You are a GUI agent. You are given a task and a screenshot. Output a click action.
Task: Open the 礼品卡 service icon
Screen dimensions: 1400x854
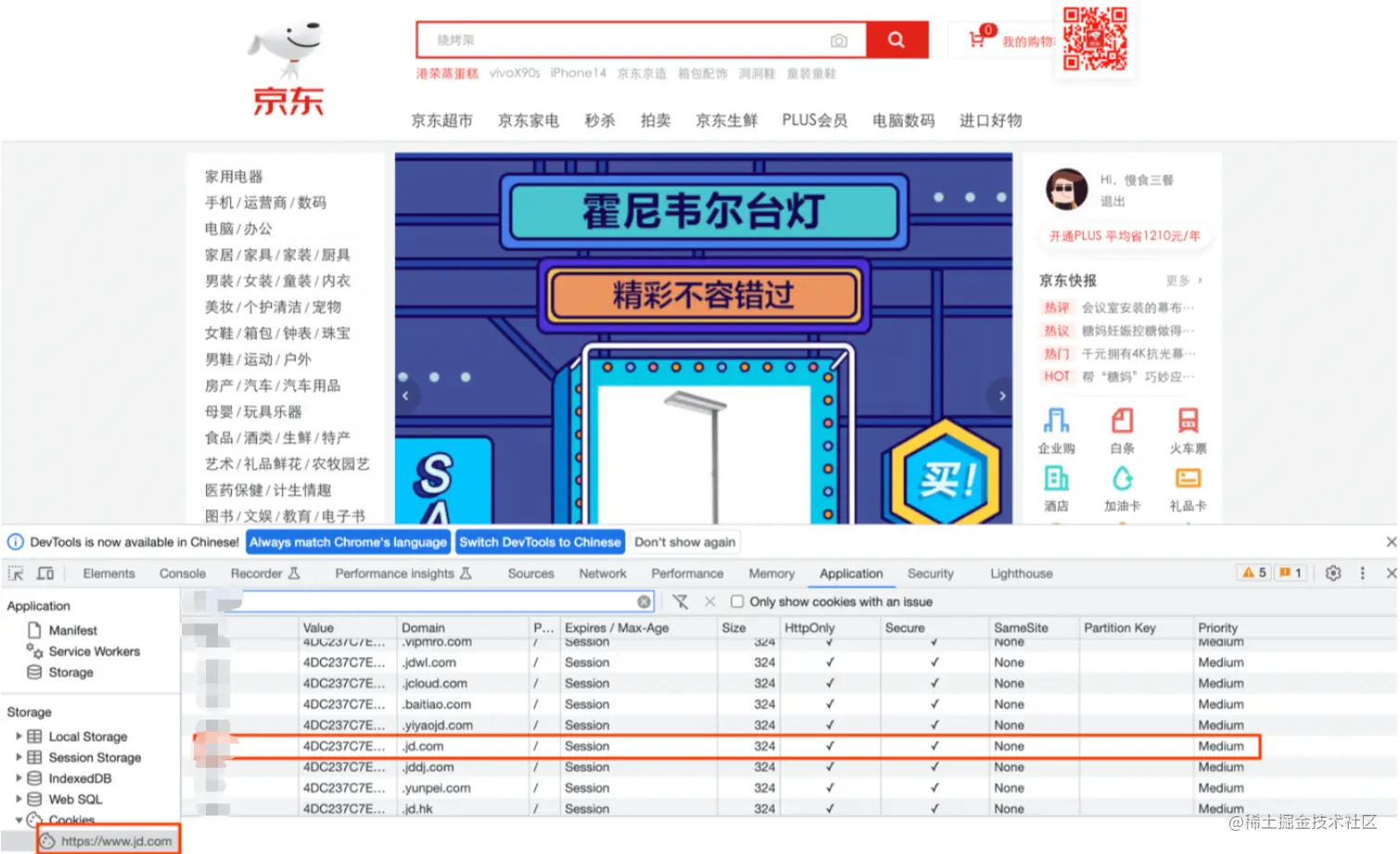point(1188,478)
